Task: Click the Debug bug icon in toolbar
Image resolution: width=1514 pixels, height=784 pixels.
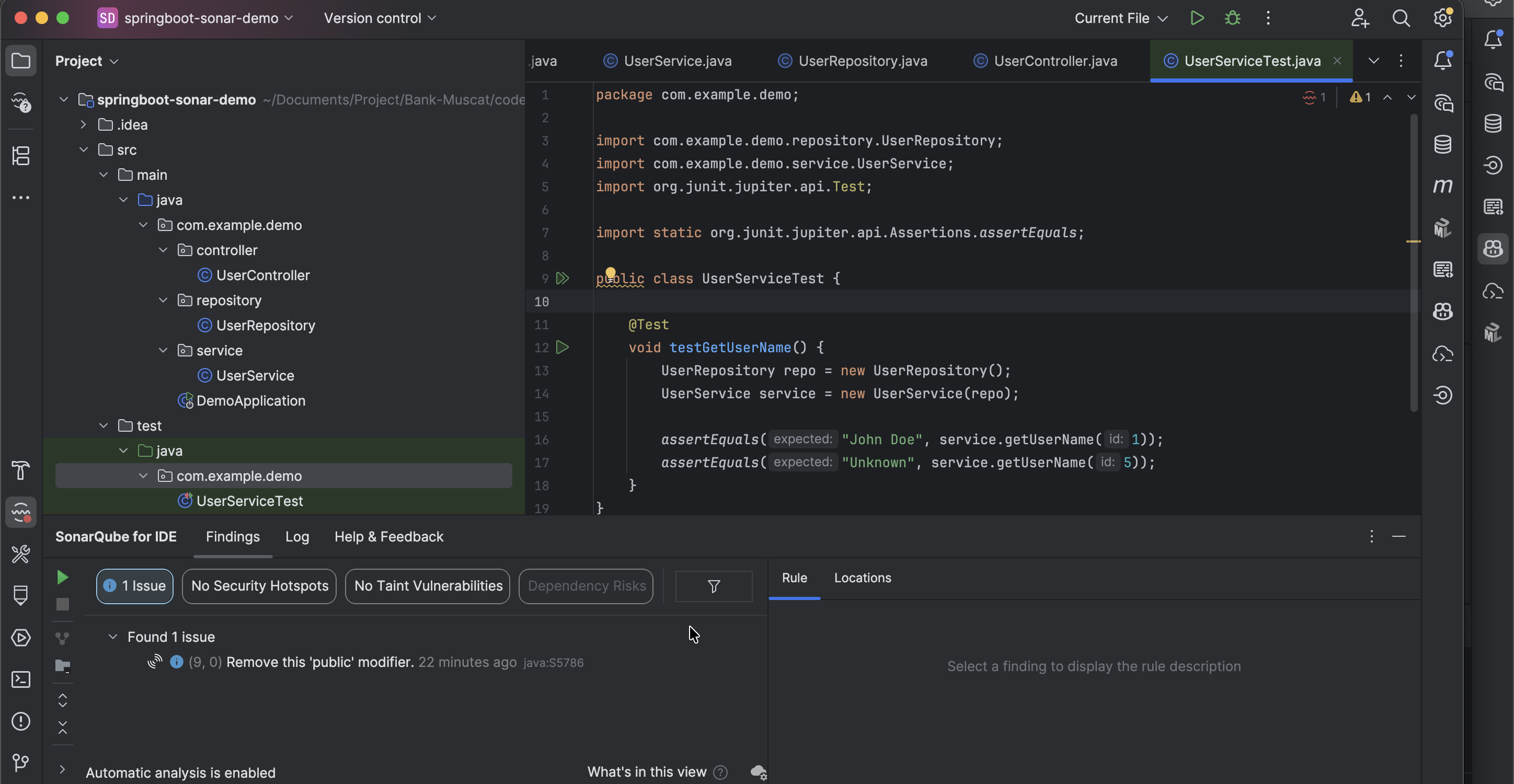Action: click(1232, 18)
